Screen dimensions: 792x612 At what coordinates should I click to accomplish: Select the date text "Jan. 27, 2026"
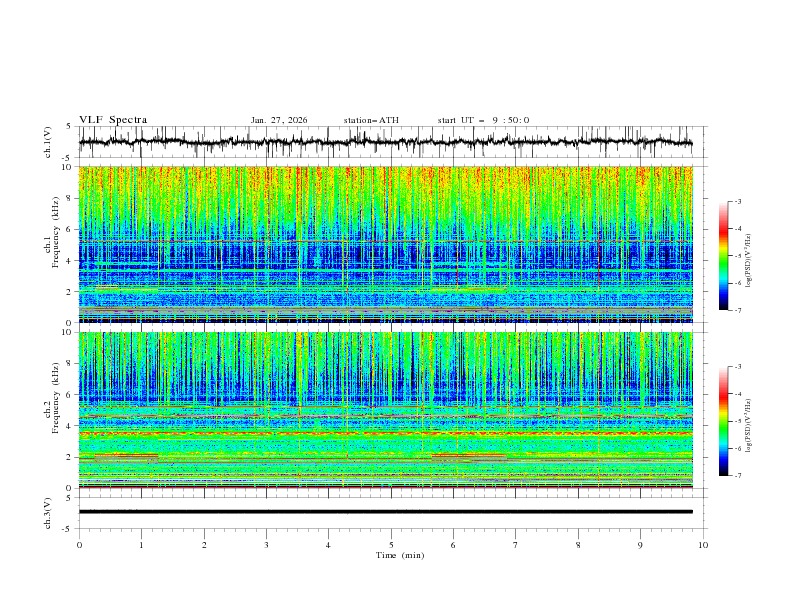(x=279, y=120)
